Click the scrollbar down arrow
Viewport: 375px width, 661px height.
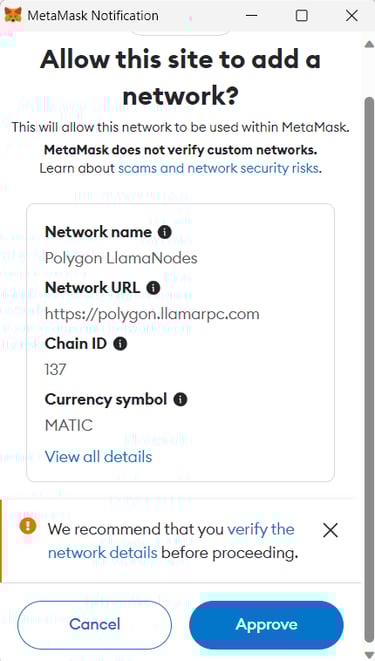tap(369, 655)
